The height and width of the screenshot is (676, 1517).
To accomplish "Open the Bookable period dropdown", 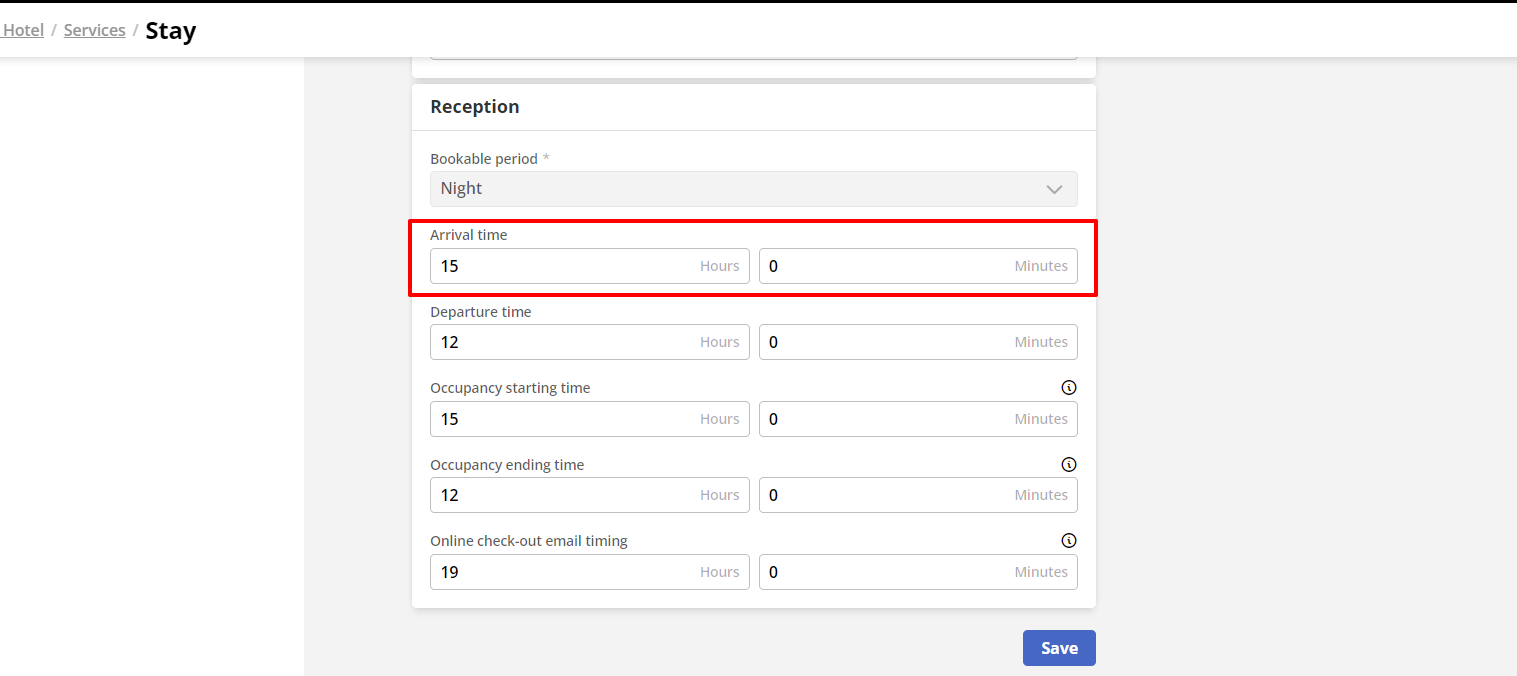I will (753, 189).
